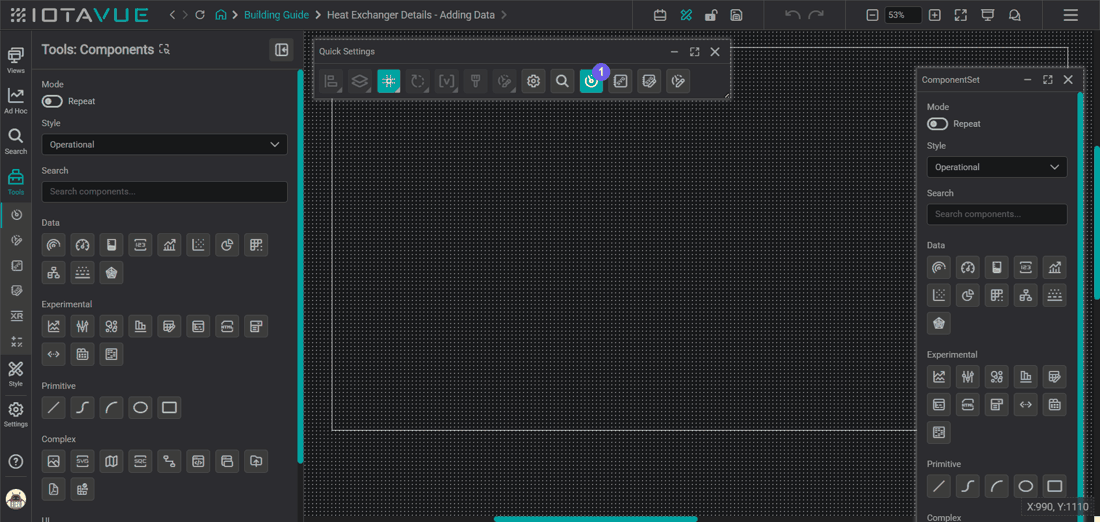Add speedometer gauge in Tools Components panel

click(82, 245)
